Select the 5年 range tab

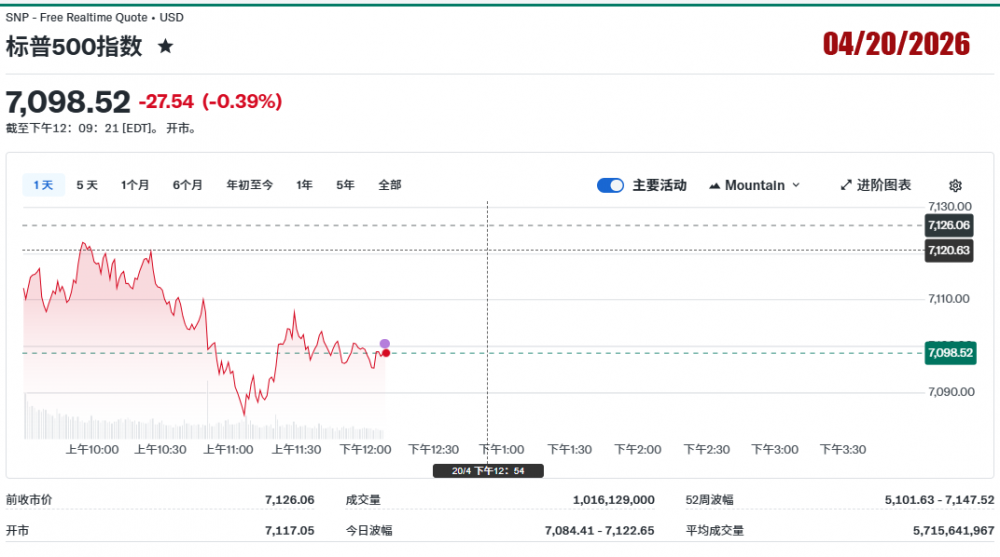click(x=345, y=185)
